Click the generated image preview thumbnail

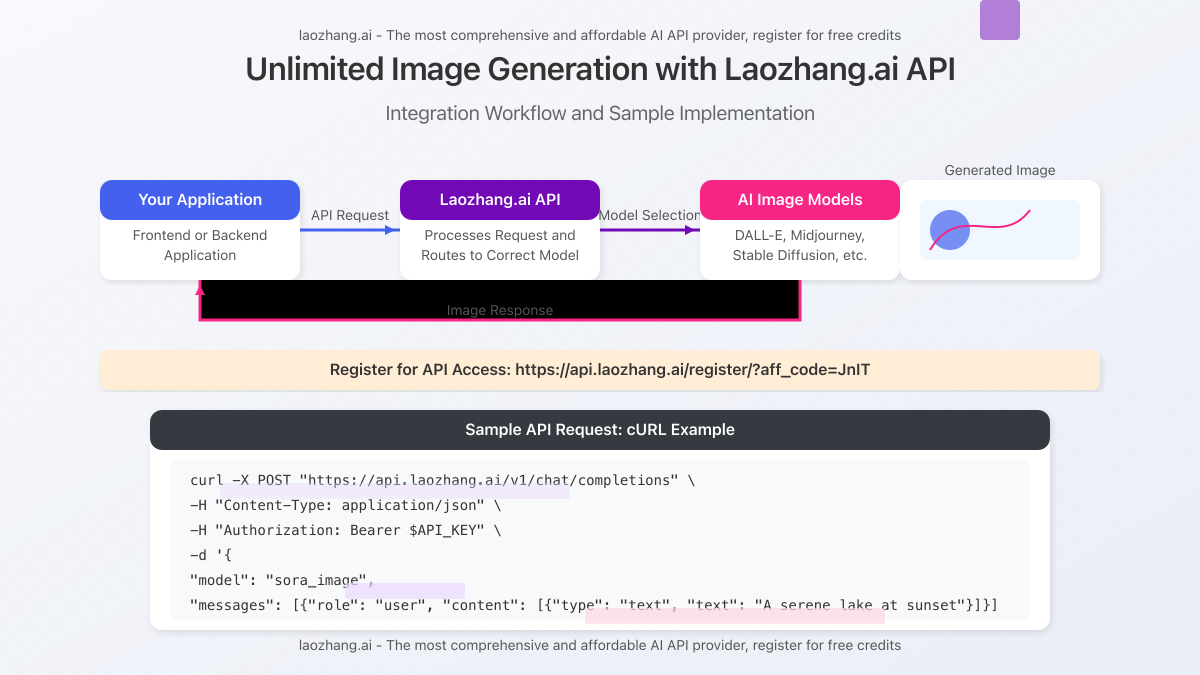(x=1000, y=230)
